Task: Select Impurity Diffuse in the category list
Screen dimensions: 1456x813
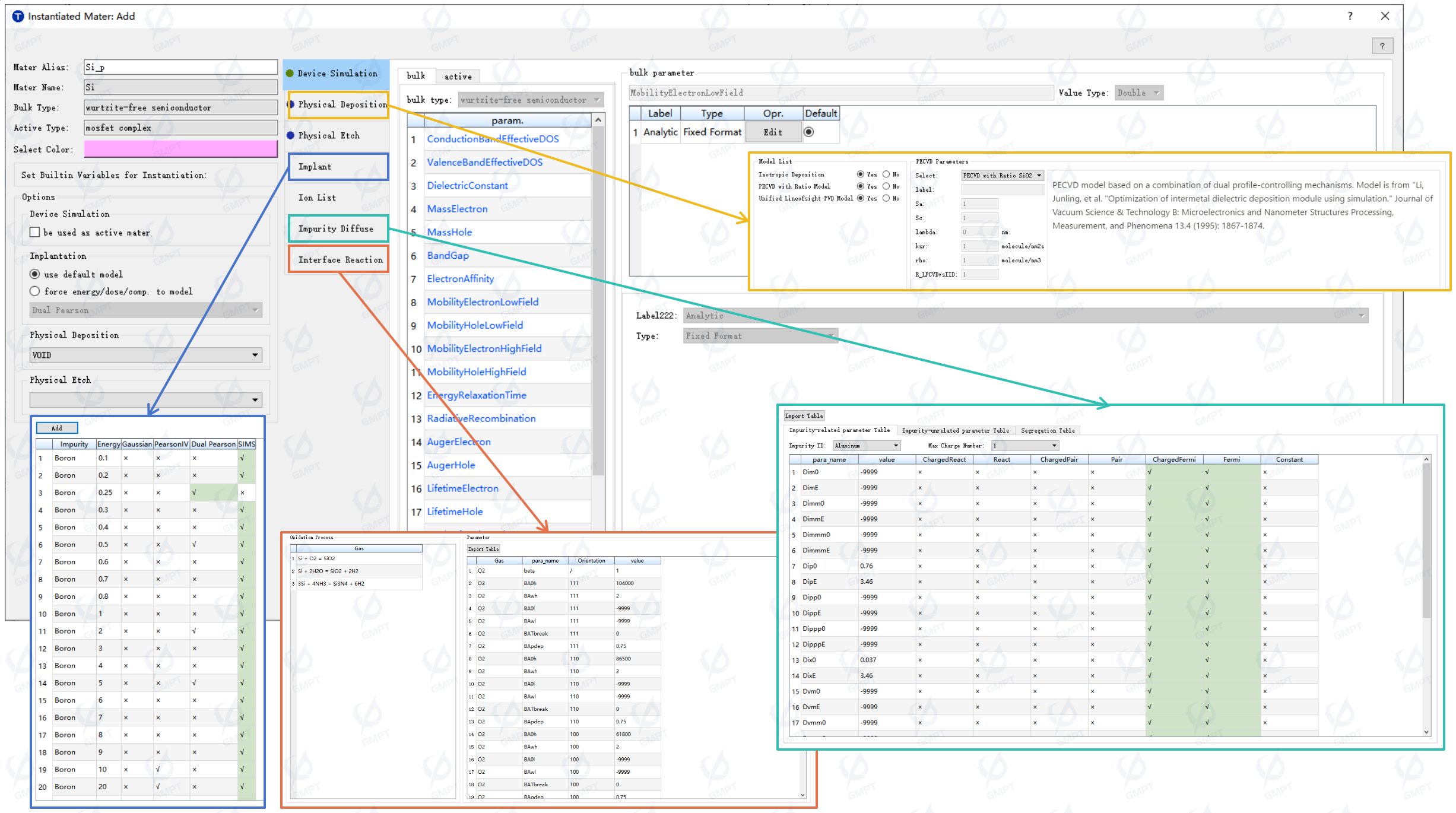Action: pos(338,228)
